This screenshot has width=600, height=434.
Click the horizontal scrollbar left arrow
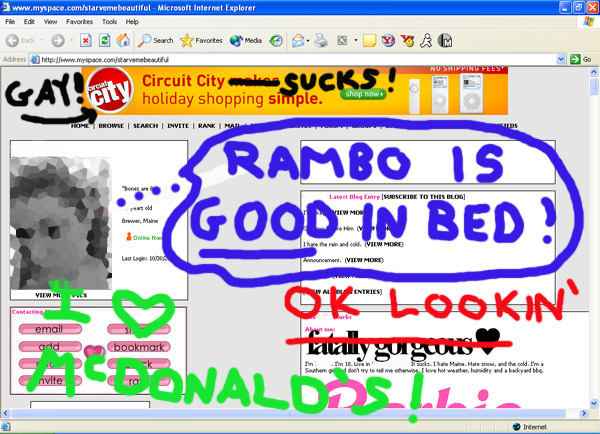[x=5, y=413]
